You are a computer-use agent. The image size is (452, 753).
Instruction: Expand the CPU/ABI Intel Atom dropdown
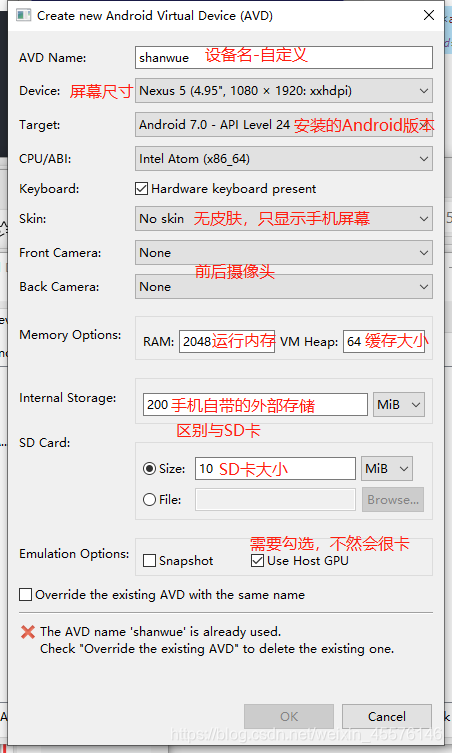(x=284, y=159)
